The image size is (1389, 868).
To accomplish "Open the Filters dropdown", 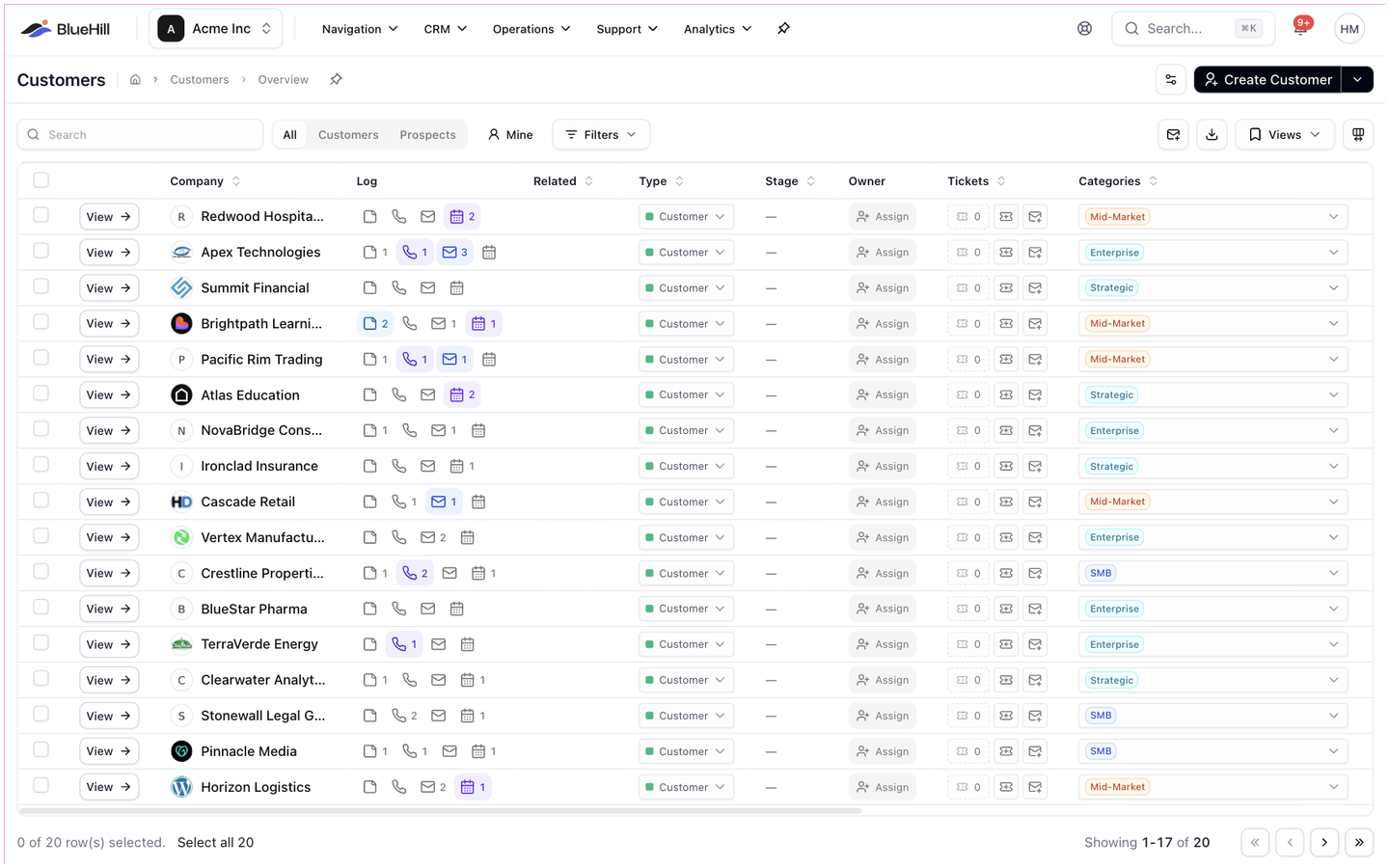I will [x=601, y=135].
